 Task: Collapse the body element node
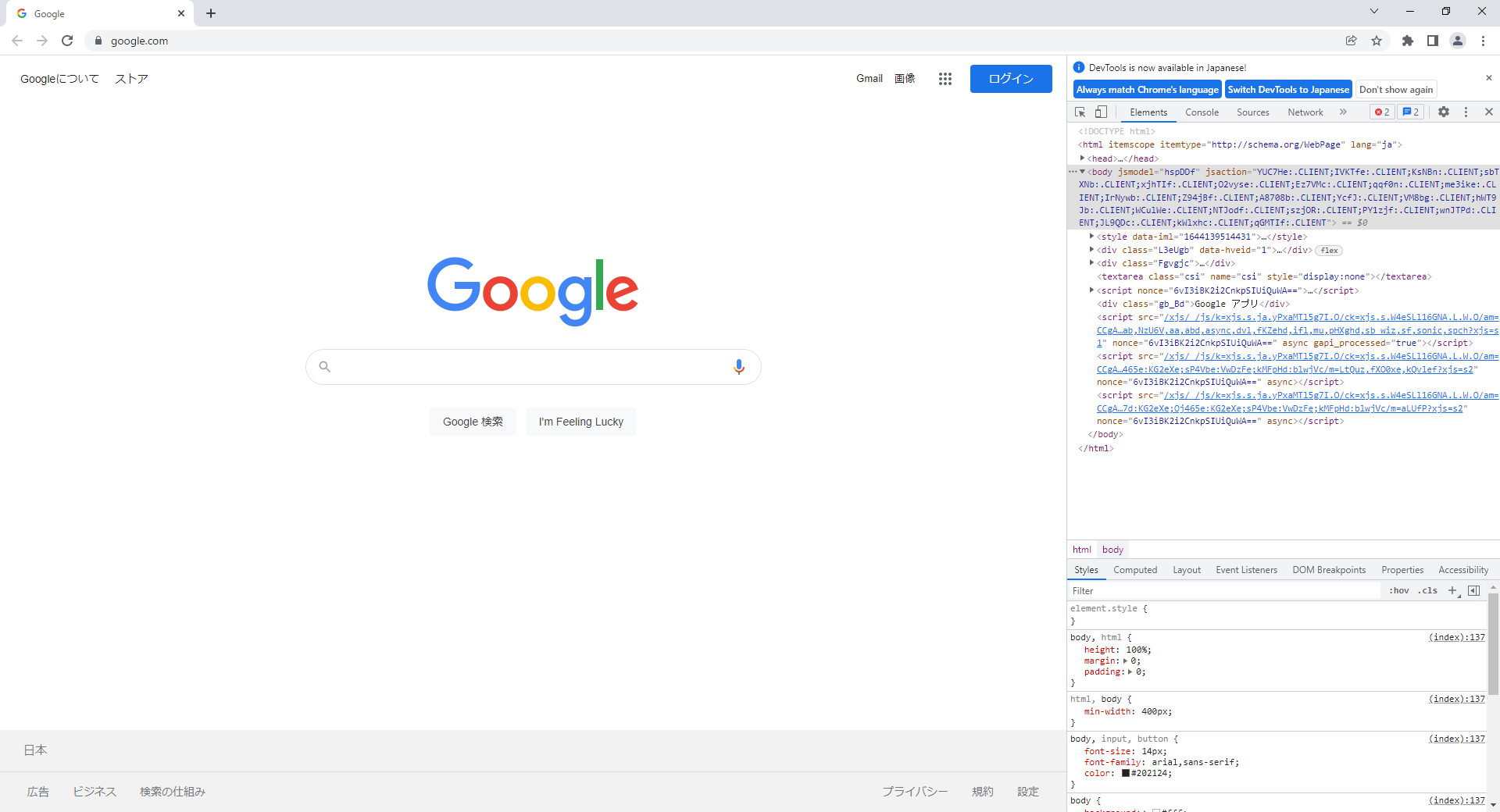(1082, 172)
